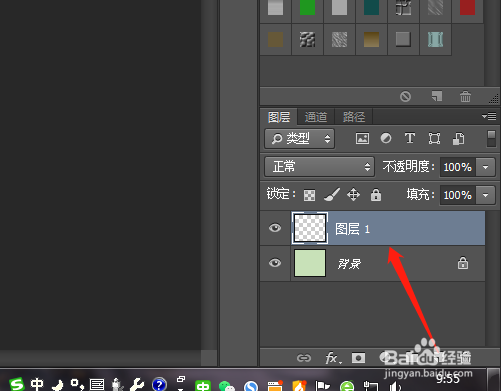The width and height of the screenshot is (501, 391).
Task: Click the 填充 100% value field
Action: click(x=458, y=195)
